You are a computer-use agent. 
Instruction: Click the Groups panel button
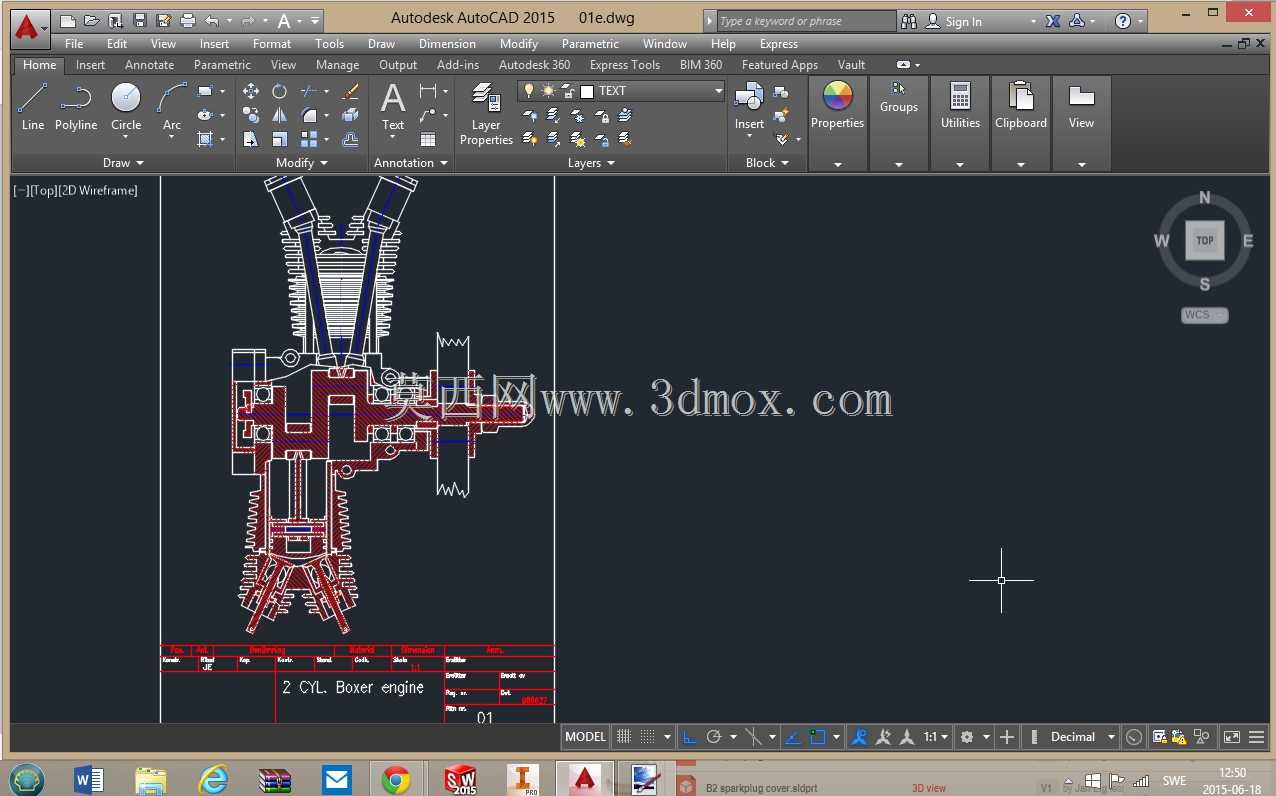point(899,98)
